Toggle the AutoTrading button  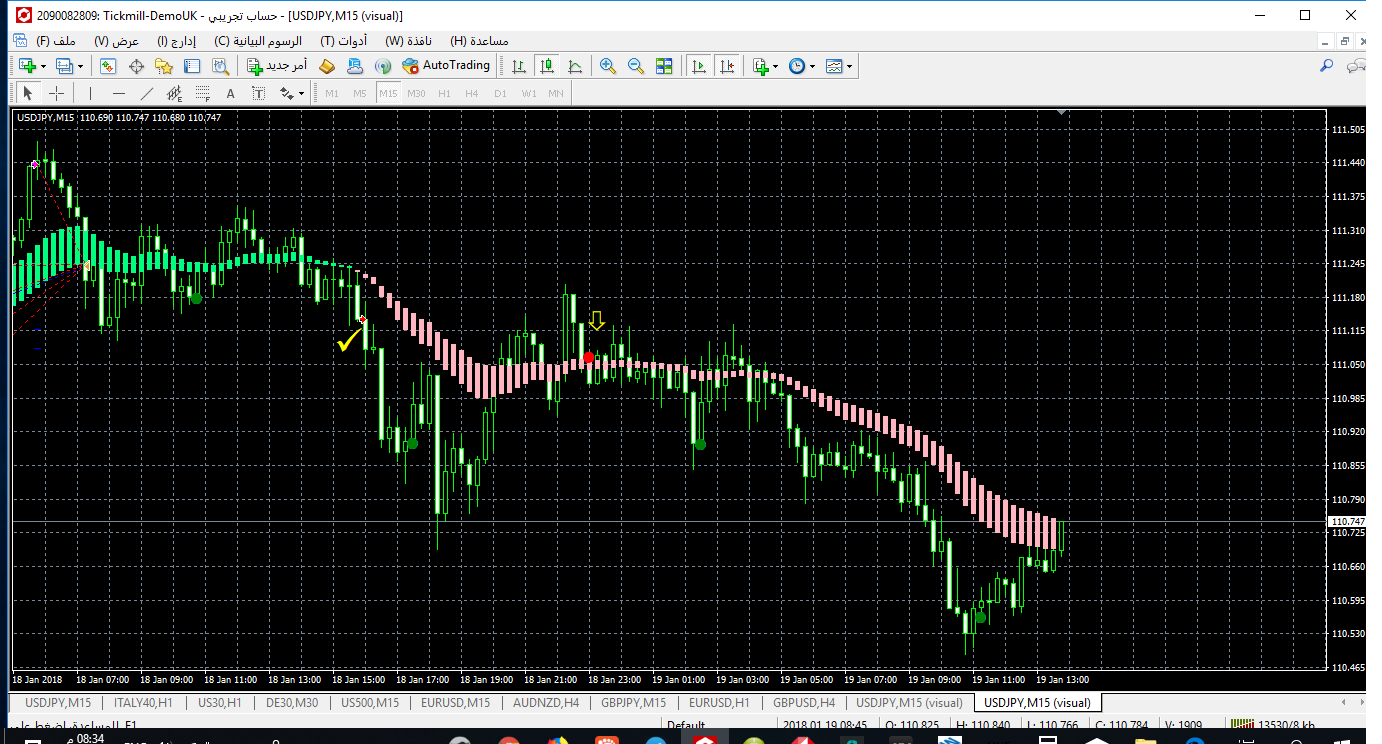pyautogui.click(x=446, y=66)
